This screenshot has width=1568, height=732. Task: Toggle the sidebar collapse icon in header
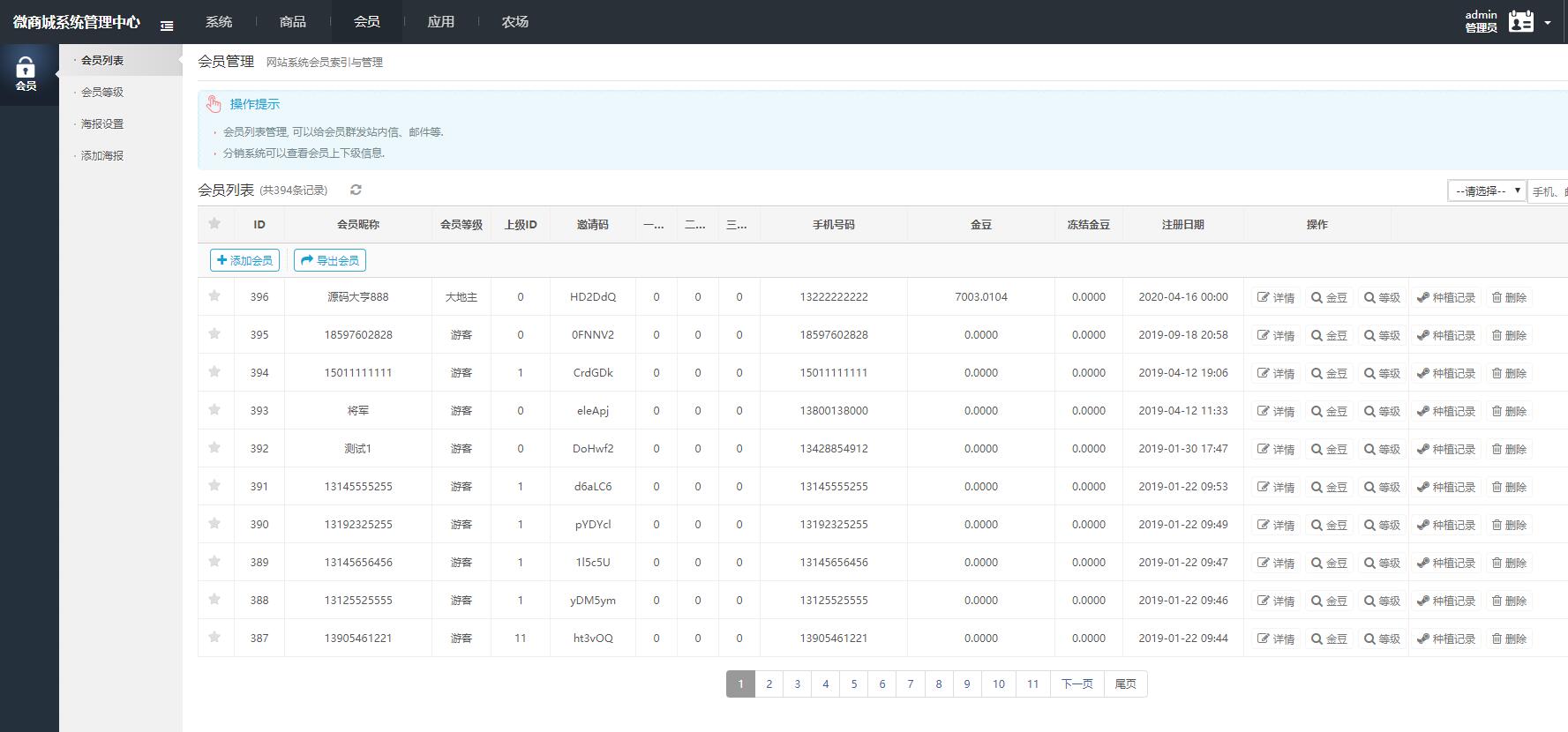click(x=167, y=26)
